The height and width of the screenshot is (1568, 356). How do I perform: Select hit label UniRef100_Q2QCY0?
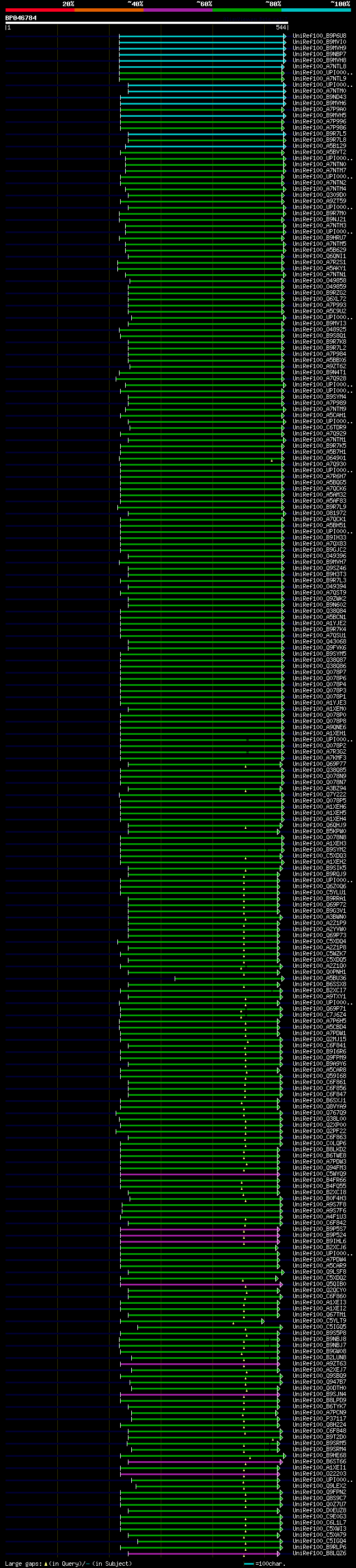click(x=319, y=1290)
